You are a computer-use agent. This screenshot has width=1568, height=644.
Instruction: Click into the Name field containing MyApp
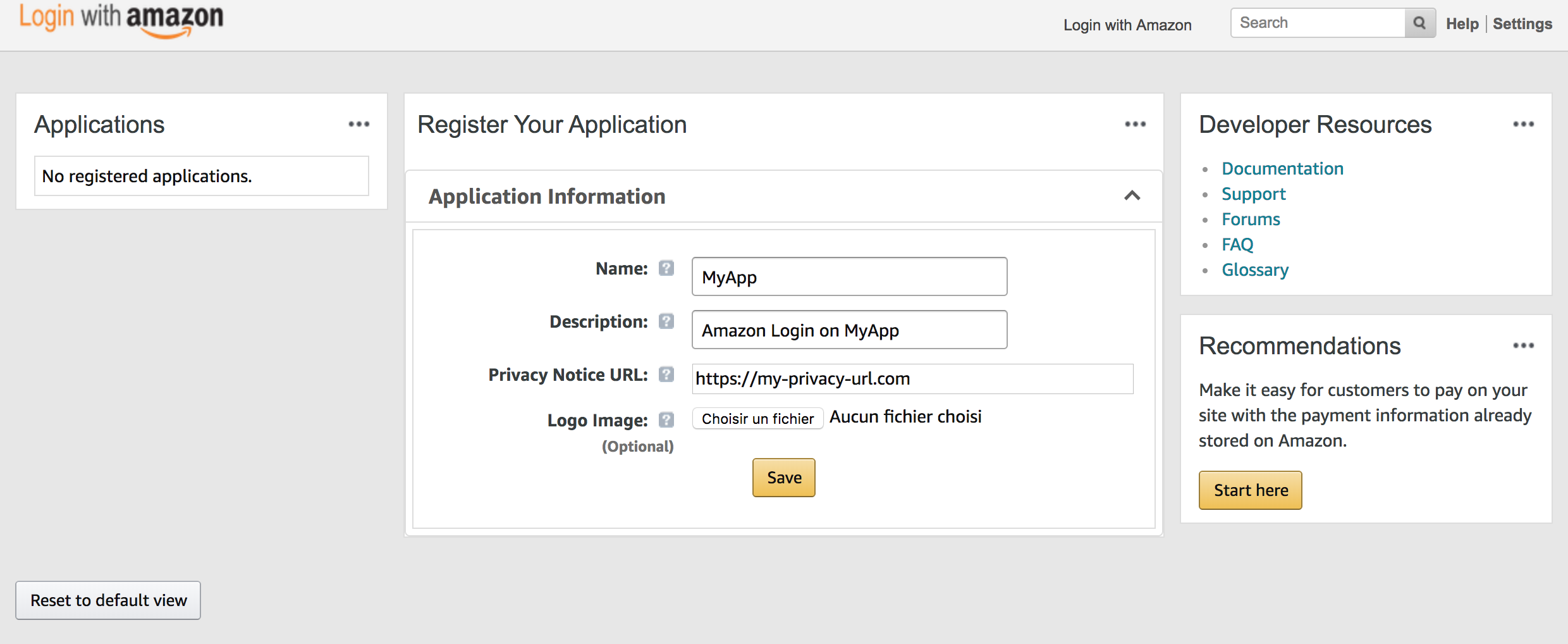pos(849,276)
